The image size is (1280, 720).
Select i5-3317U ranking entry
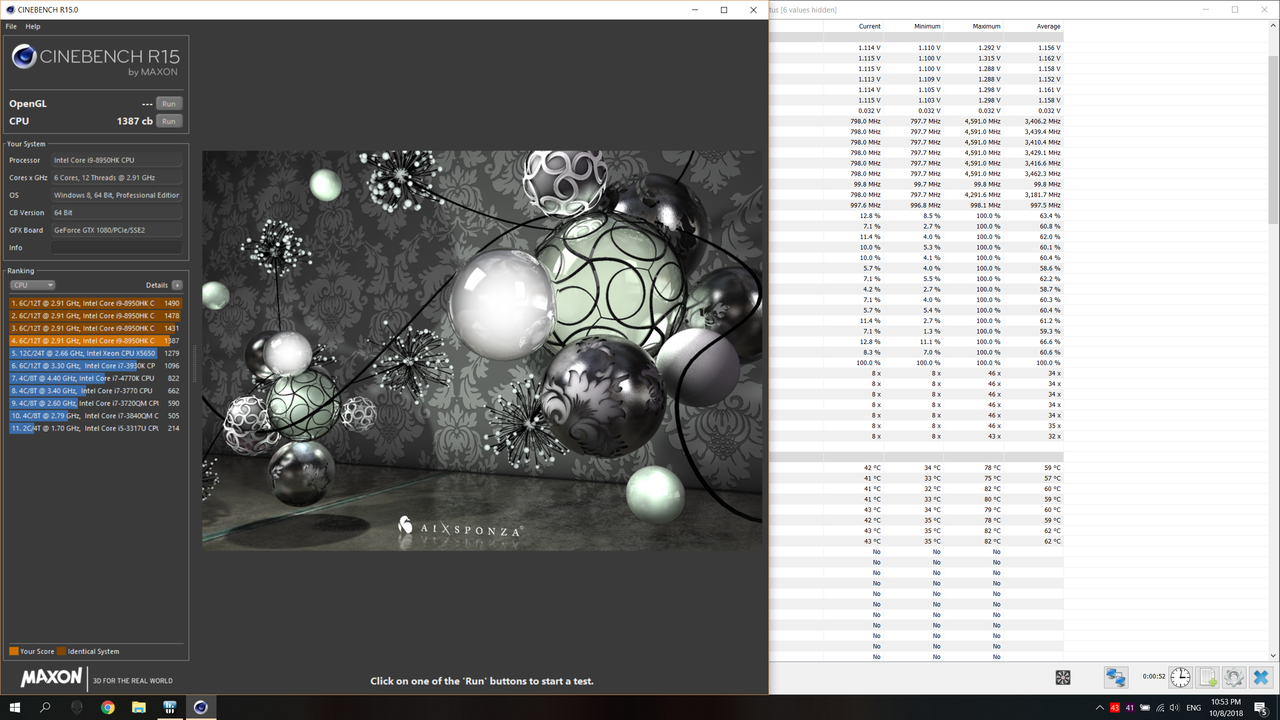point(96,428)
